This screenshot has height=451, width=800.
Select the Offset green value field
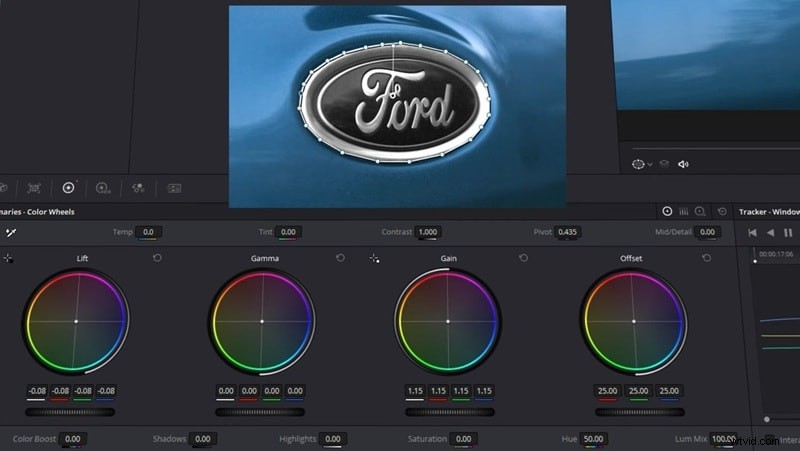(x=638, y=391)
